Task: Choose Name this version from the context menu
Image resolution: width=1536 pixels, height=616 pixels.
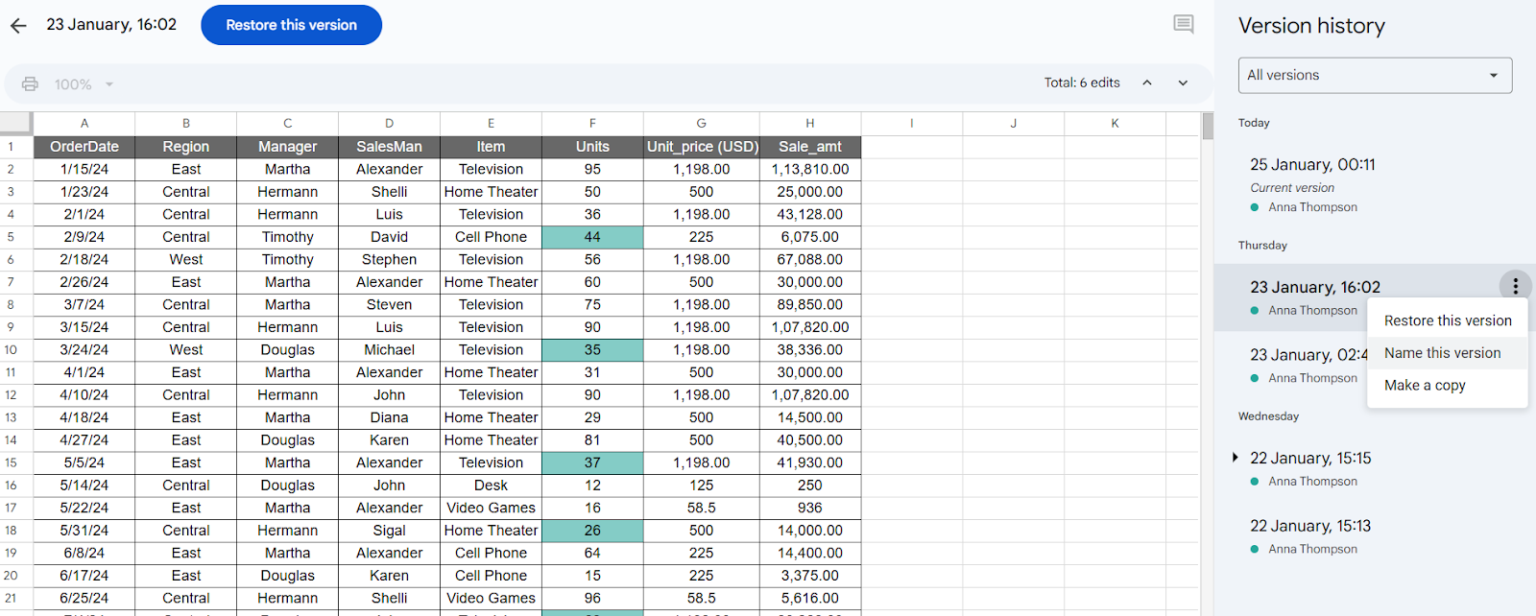Action: pyautogui.click(x=1442, y=353)
